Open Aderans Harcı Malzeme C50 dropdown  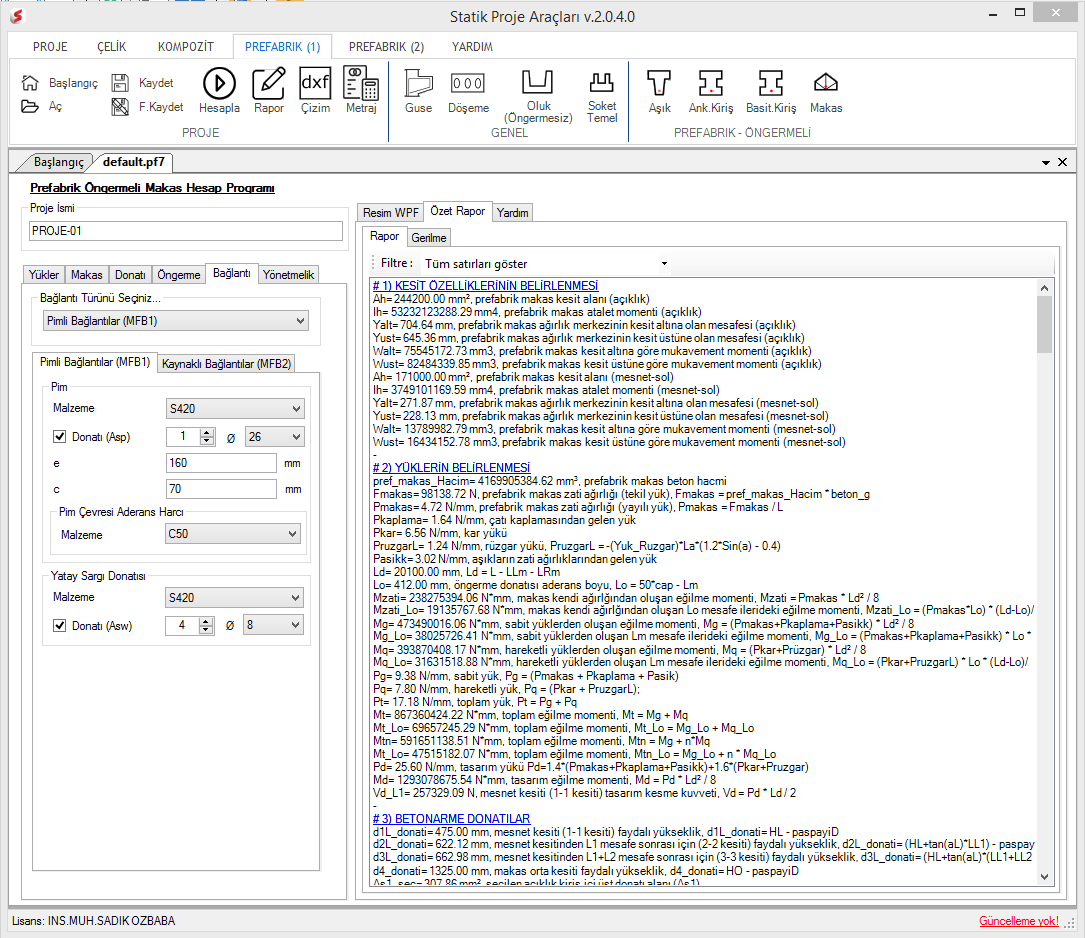232,534
